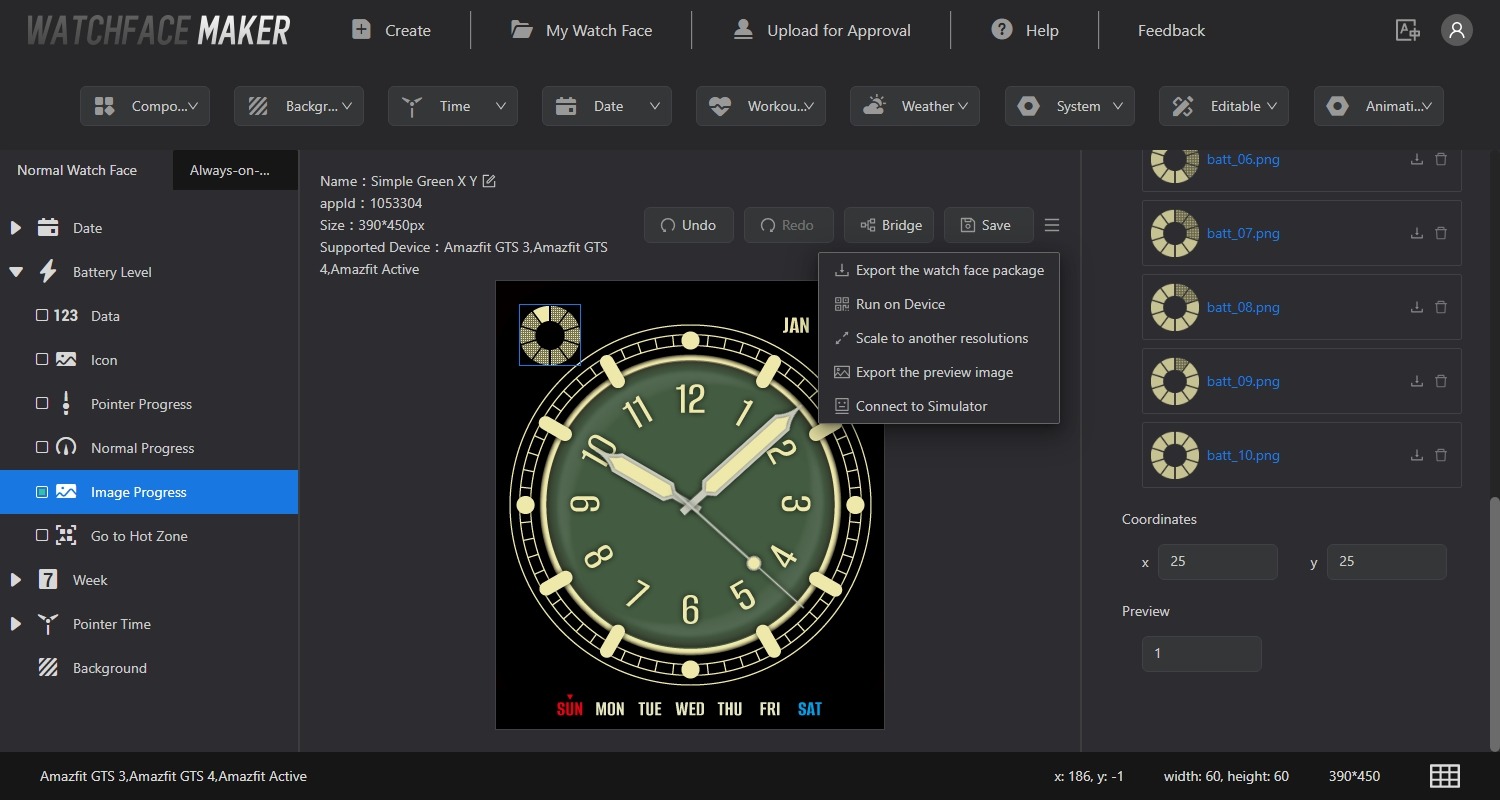The height and width of the screenshot is (800, 1500).
Task: Click the x coordinate input field
Action: (1217, 562)
